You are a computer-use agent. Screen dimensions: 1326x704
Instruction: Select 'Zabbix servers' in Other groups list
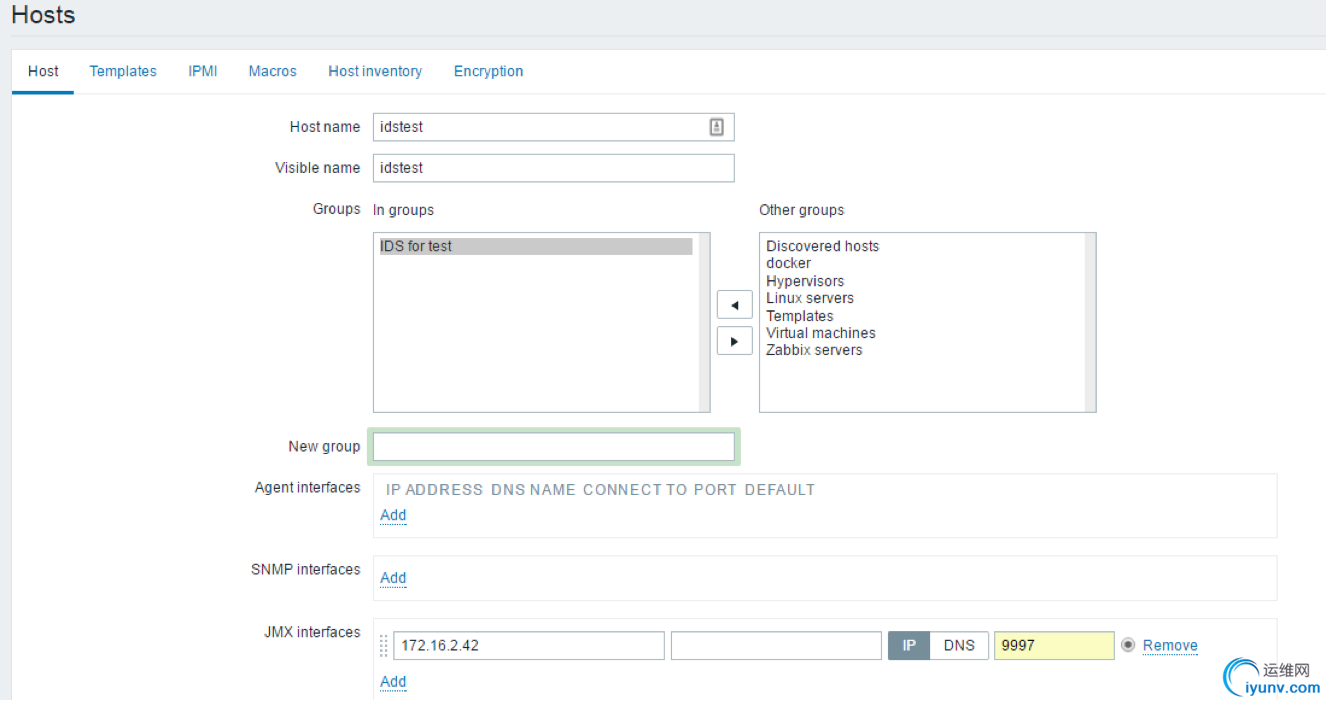(814, 350)
